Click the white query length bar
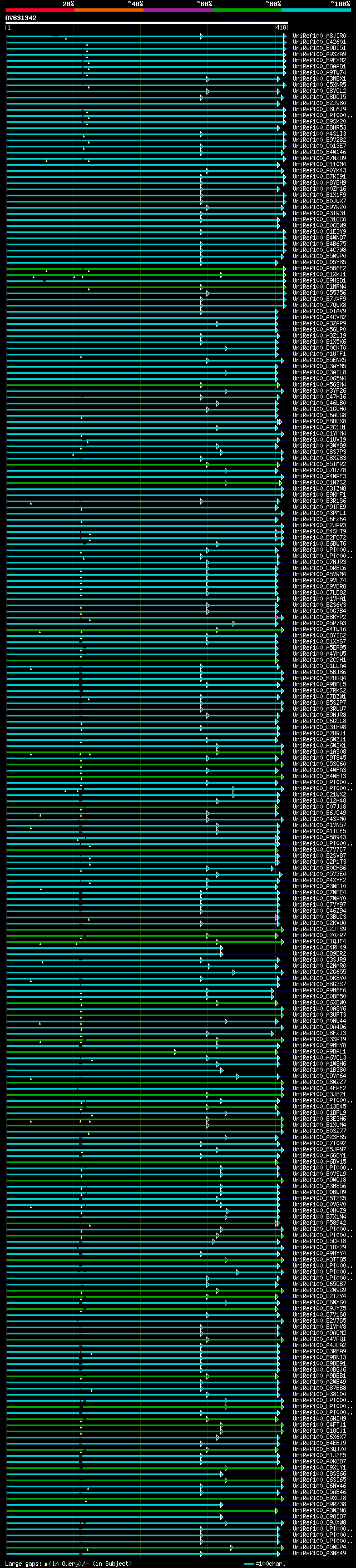This screenshot has height=1568, width=356. point(146,23)
